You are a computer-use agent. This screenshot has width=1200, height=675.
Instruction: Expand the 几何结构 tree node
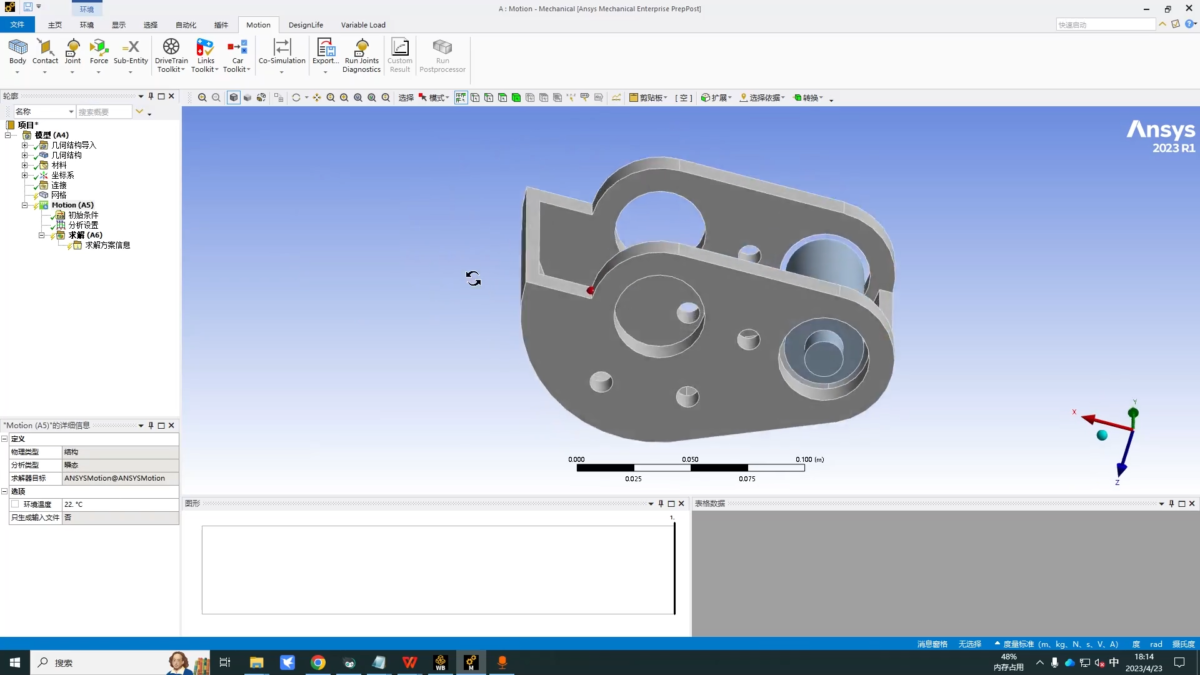tap(24, 155)
